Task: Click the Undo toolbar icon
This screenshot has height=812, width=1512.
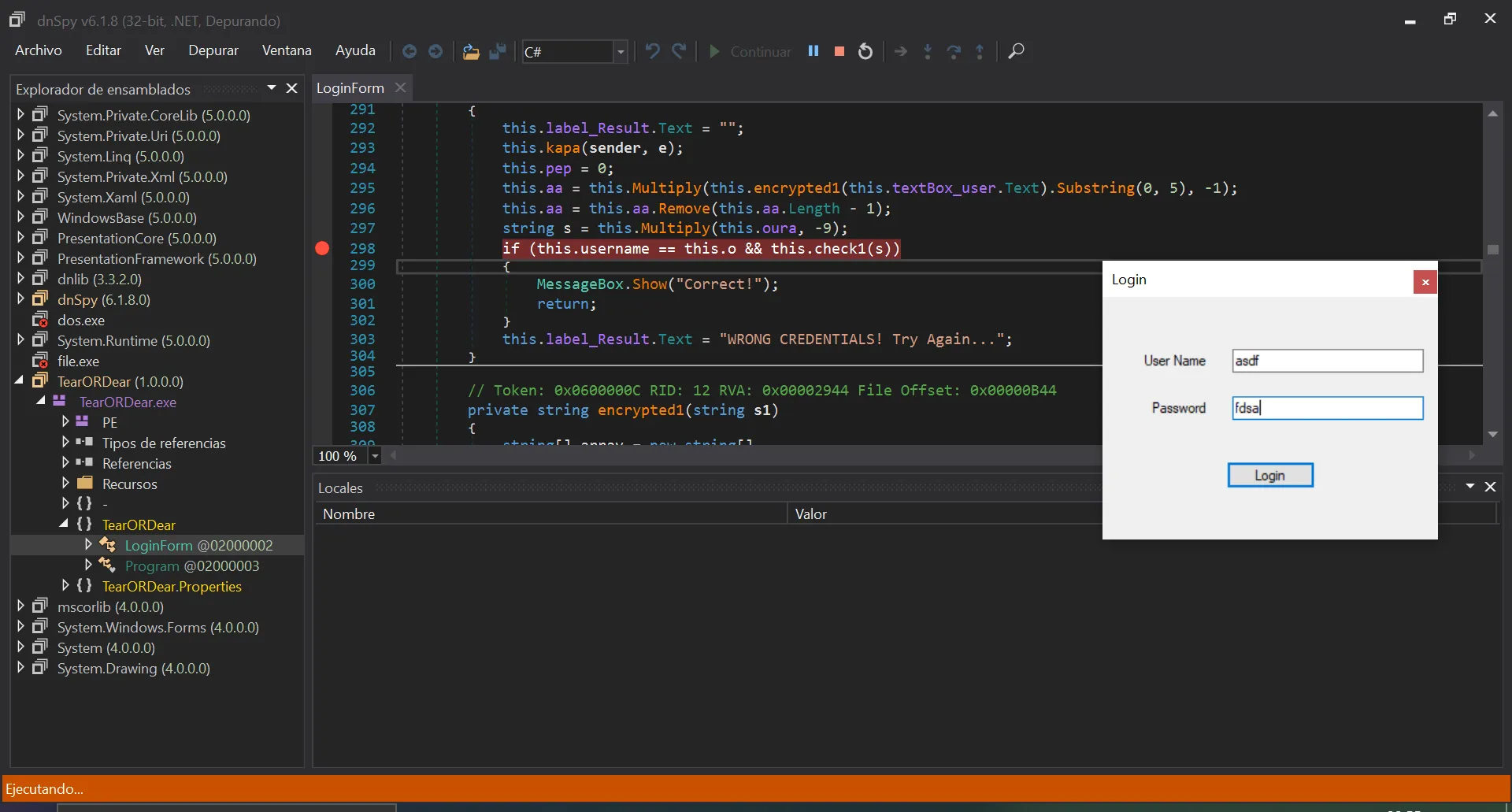Action: (652, 51)
